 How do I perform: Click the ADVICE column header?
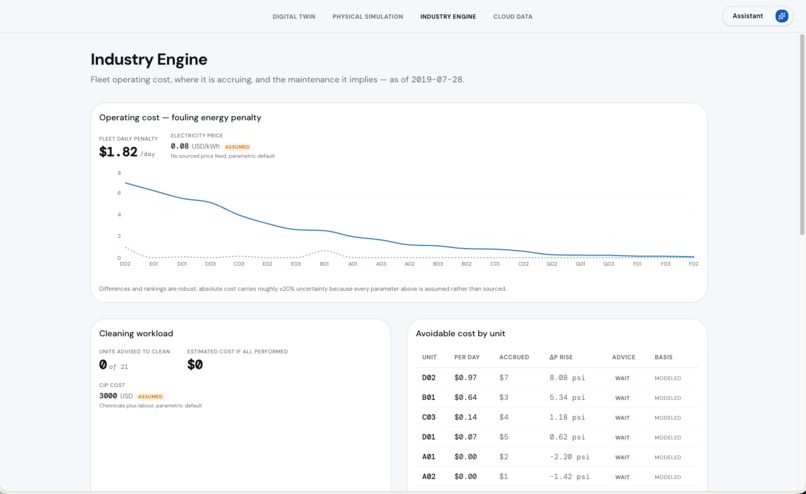pos(624,357)
